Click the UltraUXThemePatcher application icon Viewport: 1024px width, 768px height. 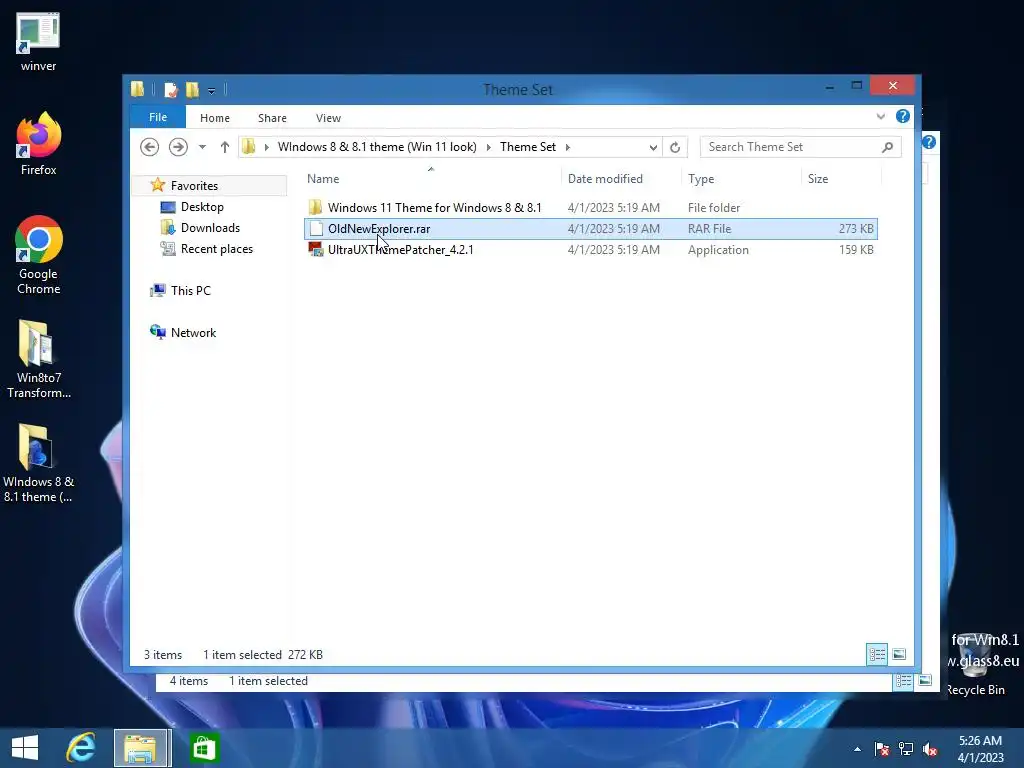316,249
